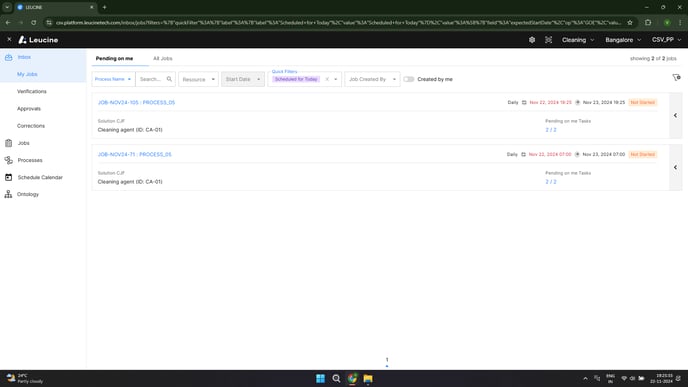Open Start Date dropdown

click(243, 79)
